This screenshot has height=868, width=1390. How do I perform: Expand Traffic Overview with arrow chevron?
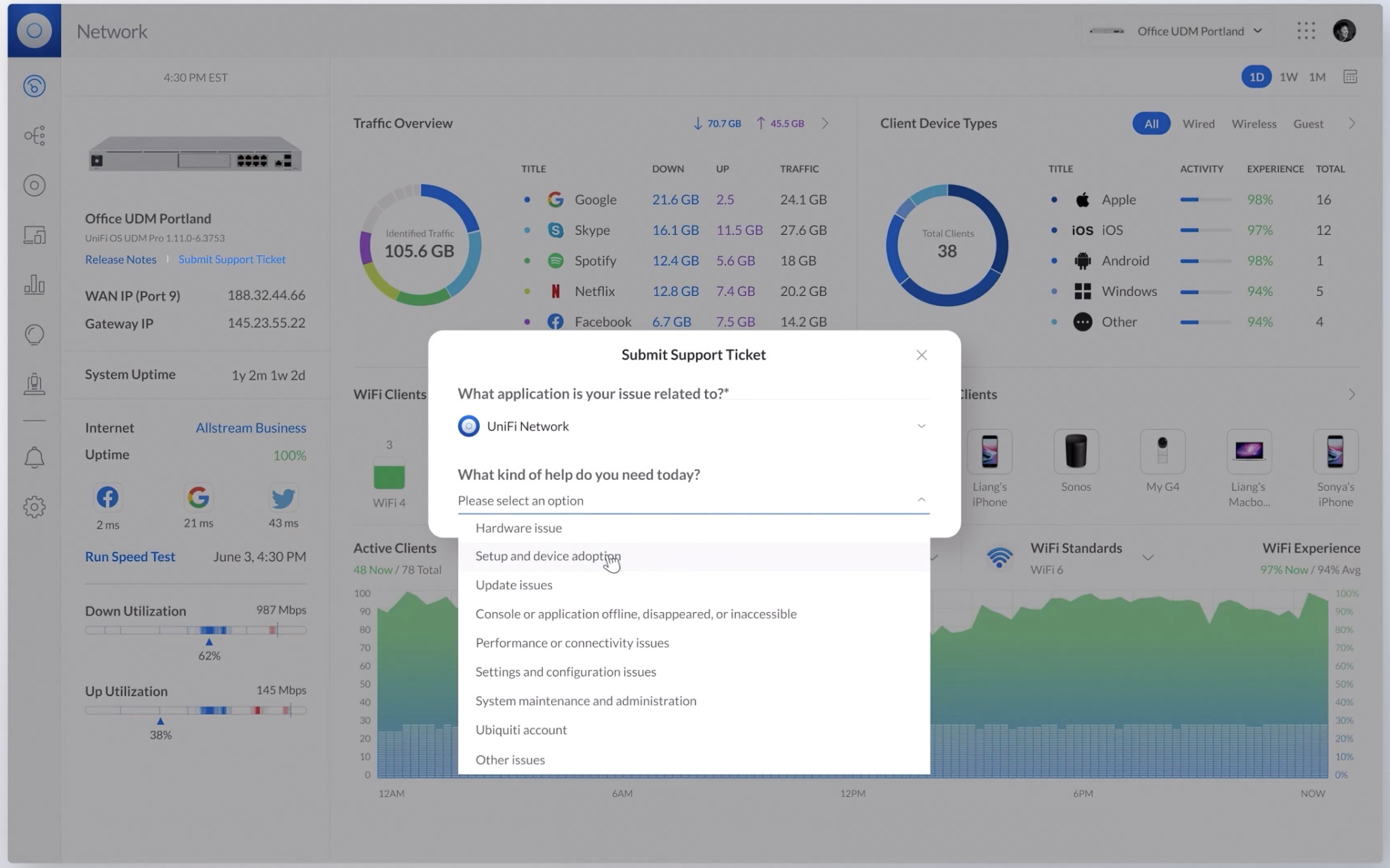pos(825,124)
